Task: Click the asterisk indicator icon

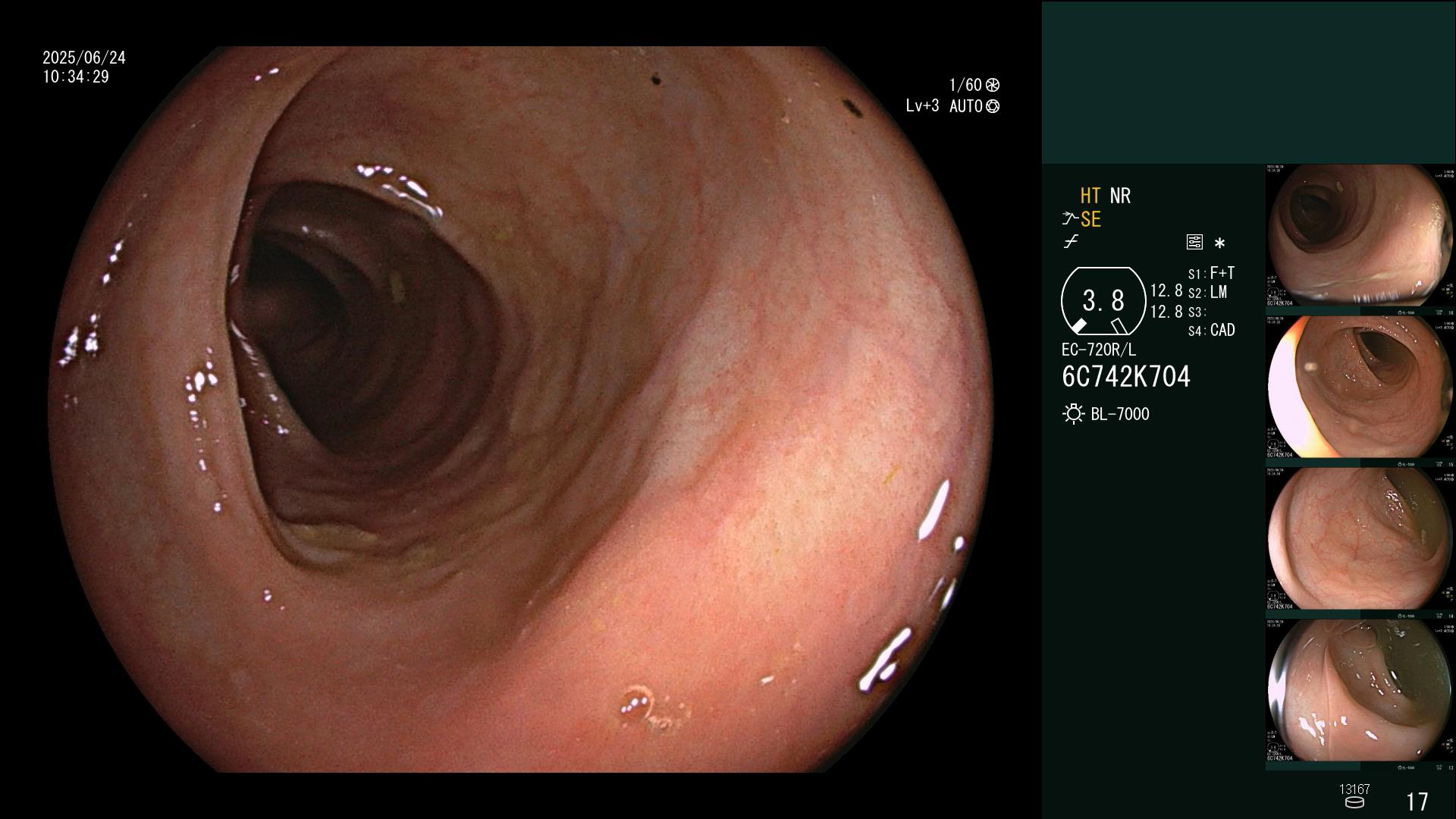Action: (x=1219, y=243)
